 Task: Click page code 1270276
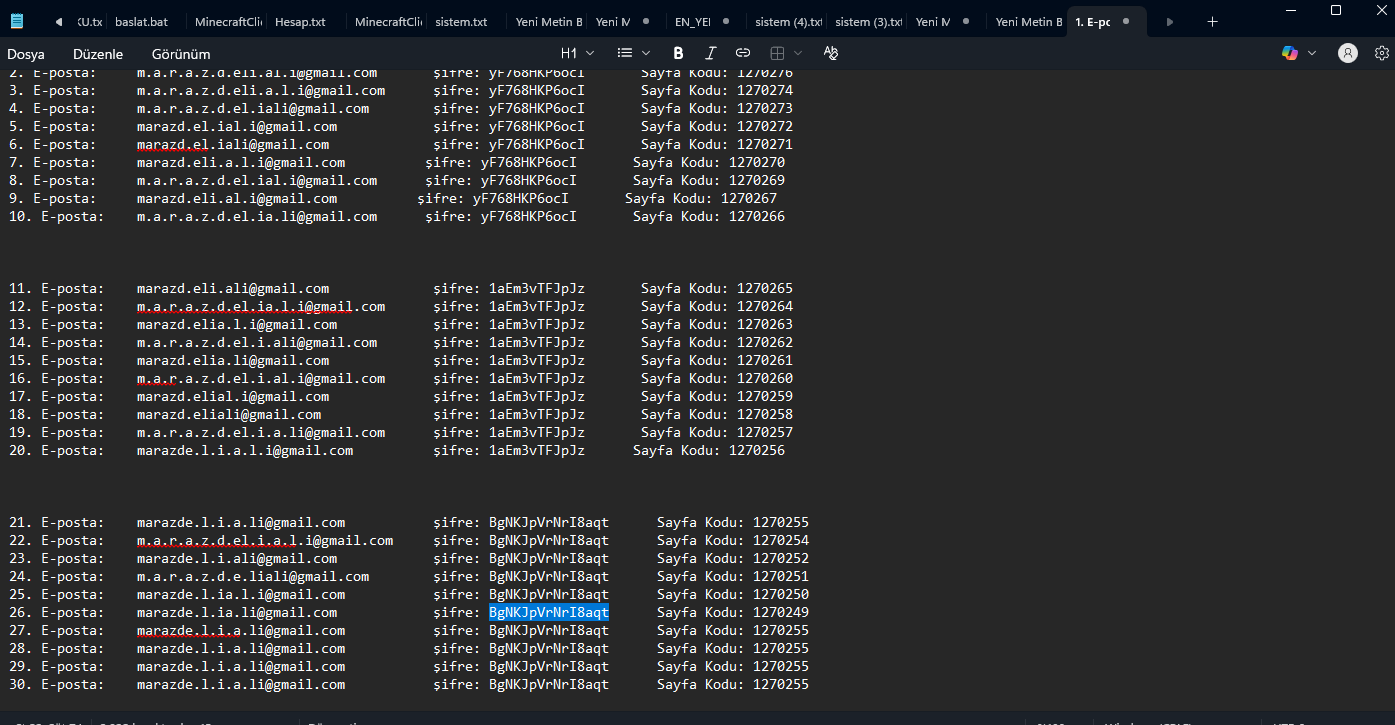[x=765, y=73]
